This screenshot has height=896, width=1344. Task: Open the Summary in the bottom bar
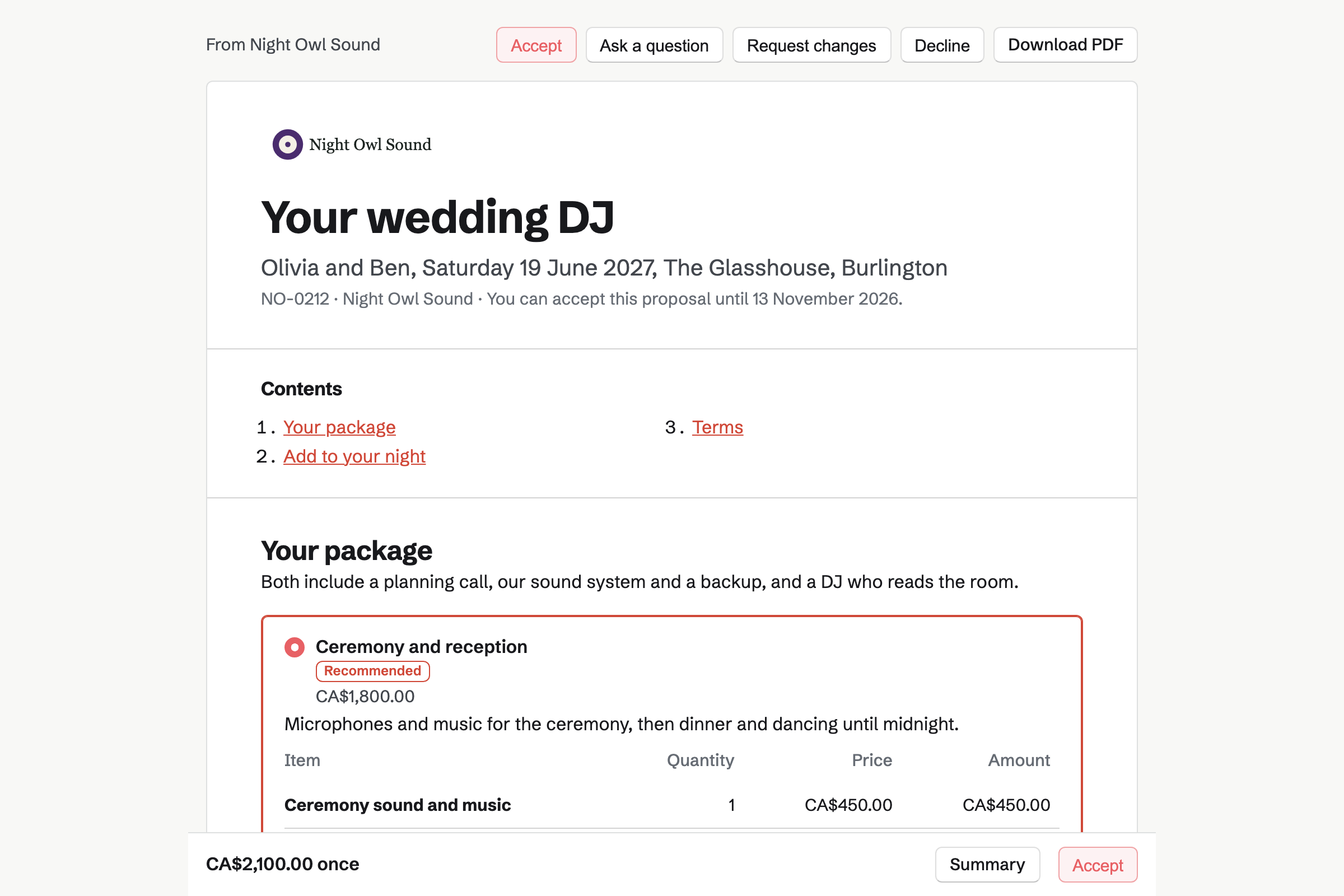987,864
